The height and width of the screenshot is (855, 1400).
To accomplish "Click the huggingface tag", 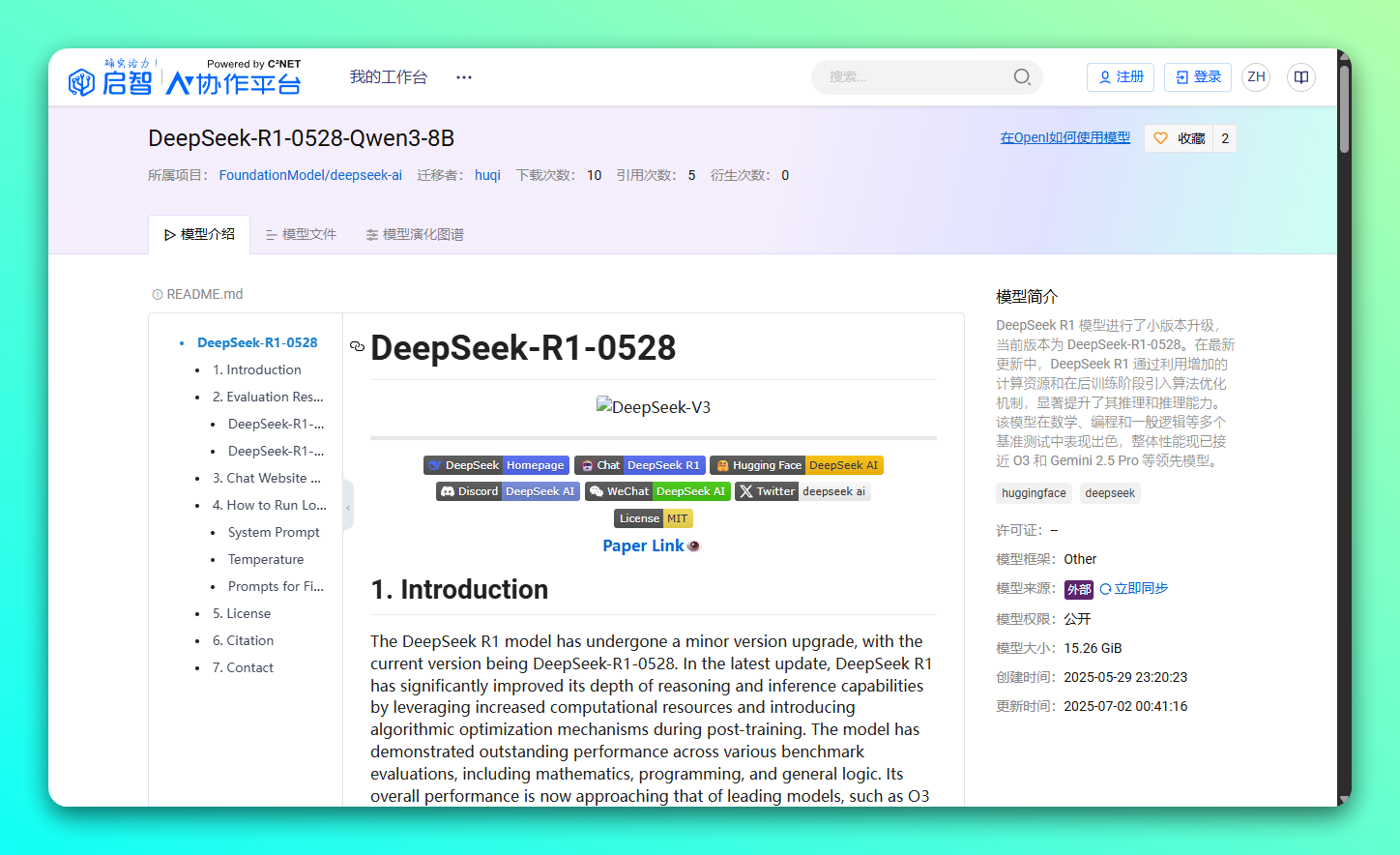I will click(x=1034, y=493).
